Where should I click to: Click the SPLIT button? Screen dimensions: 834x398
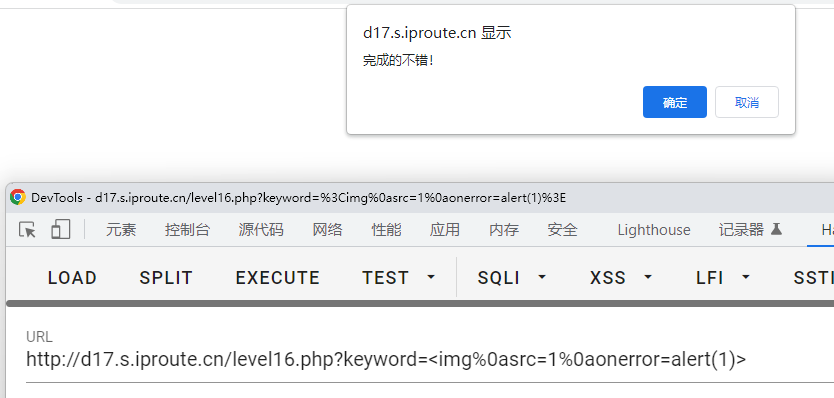click(166, 278)
